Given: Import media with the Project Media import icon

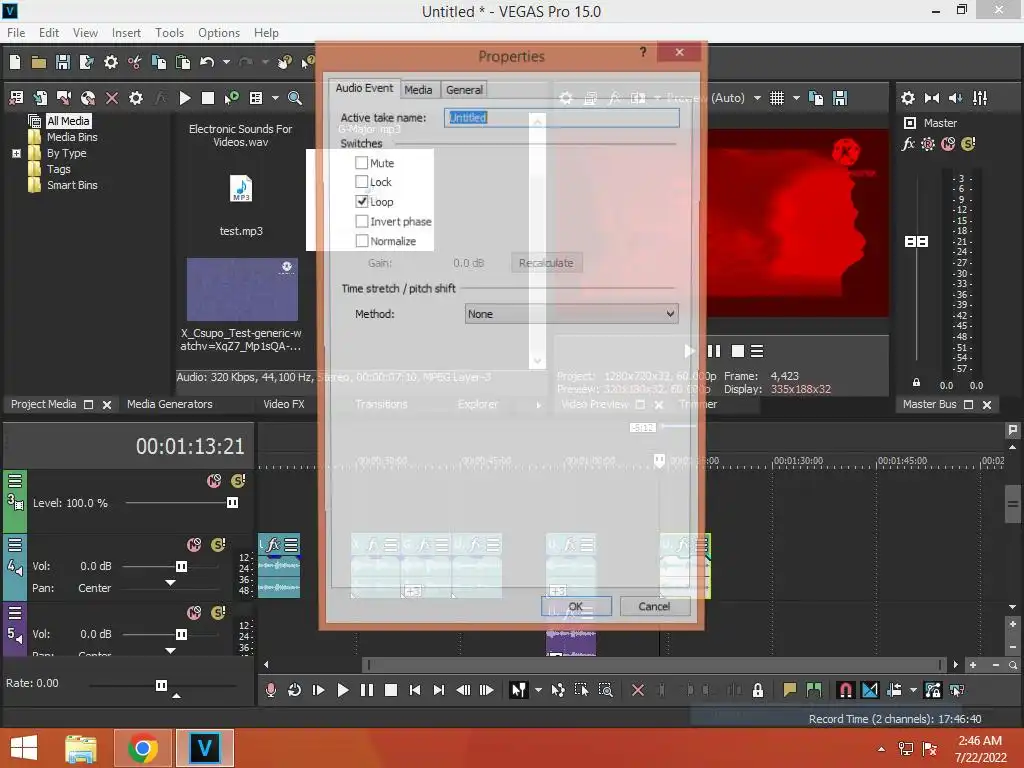Looking at the screenshot, I should pyautogui.click(x=40, y=98).
